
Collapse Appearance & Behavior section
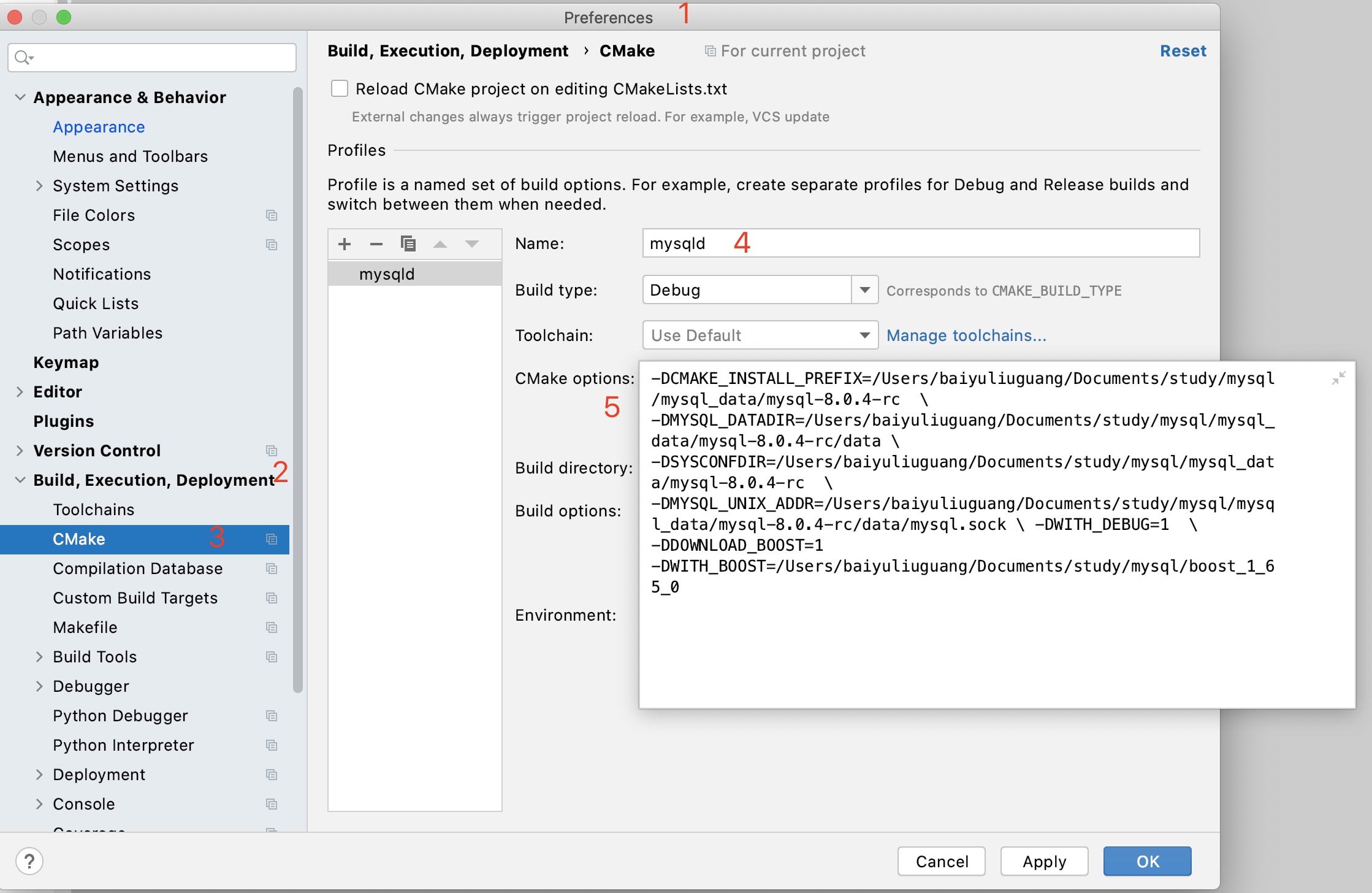20,98
